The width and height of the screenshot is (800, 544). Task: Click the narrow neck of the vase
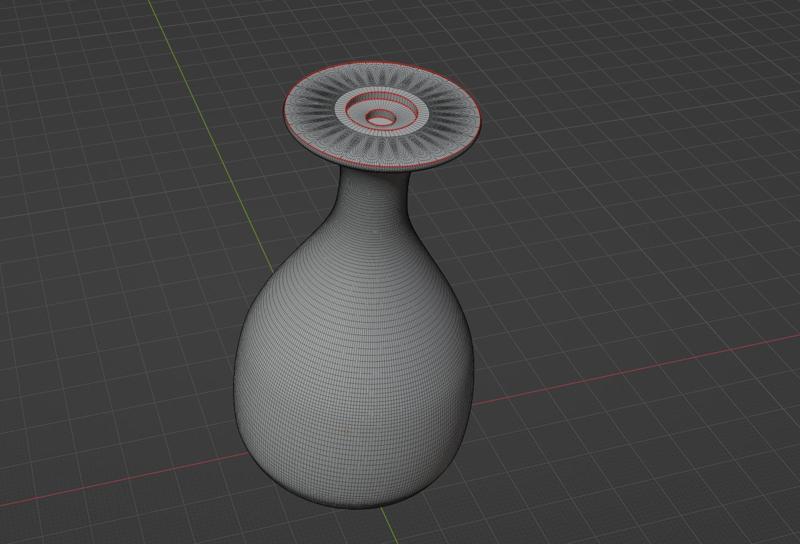[x=374, y=196]
